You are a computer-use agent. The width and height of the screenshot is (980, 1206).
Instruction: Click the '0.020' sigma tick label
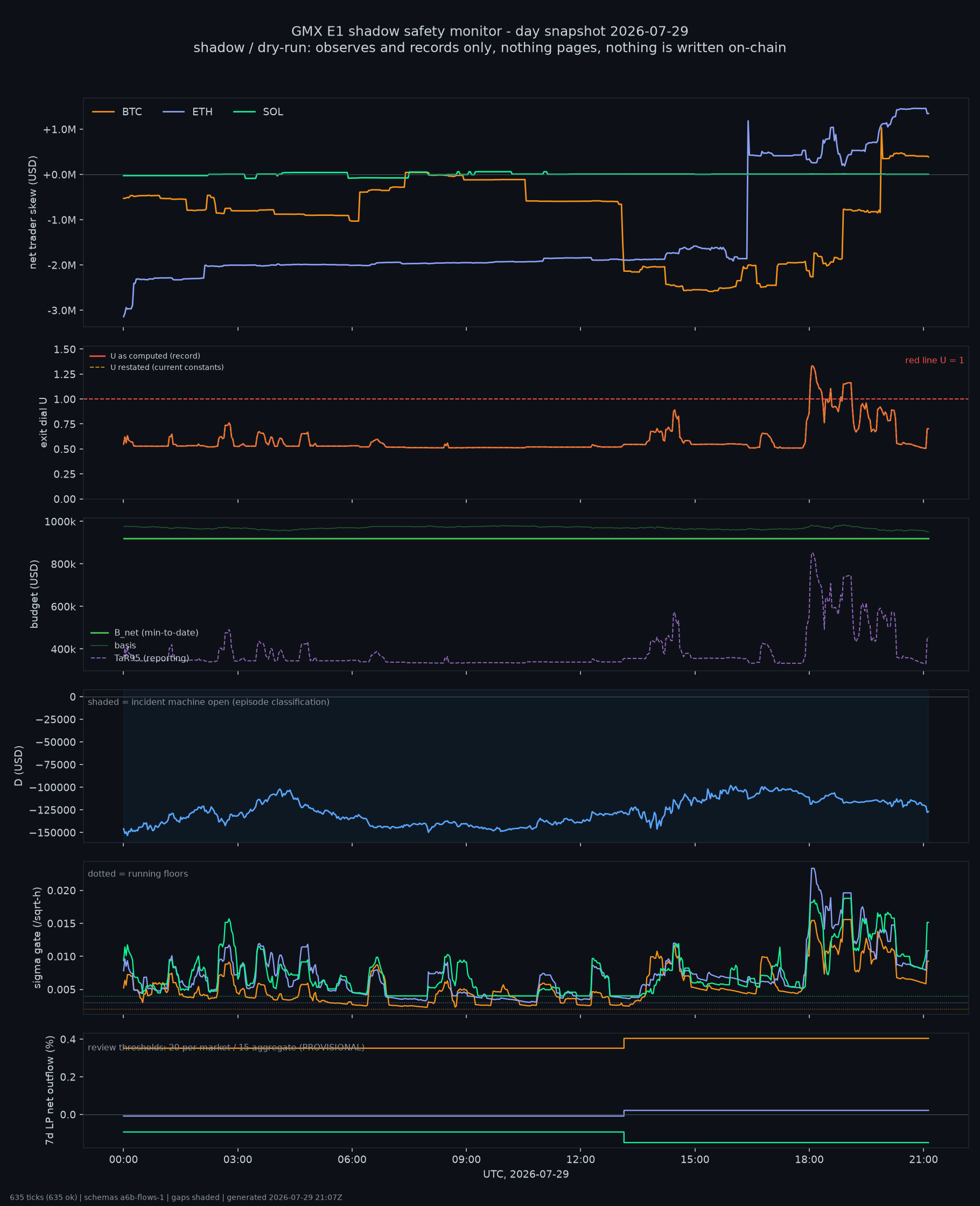pyautogui.click(x=61, y=891)
